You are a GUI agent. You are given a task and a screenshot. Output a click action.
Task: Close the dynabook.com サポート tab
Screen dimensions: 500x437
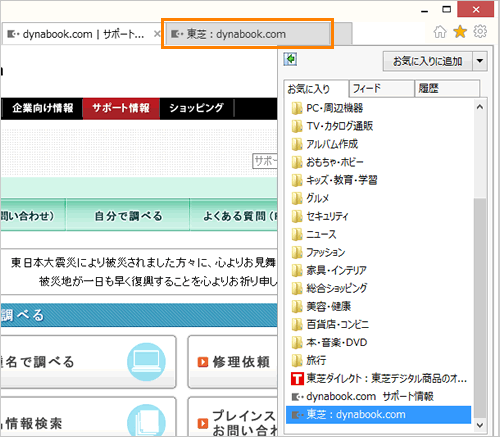[157, 33]
